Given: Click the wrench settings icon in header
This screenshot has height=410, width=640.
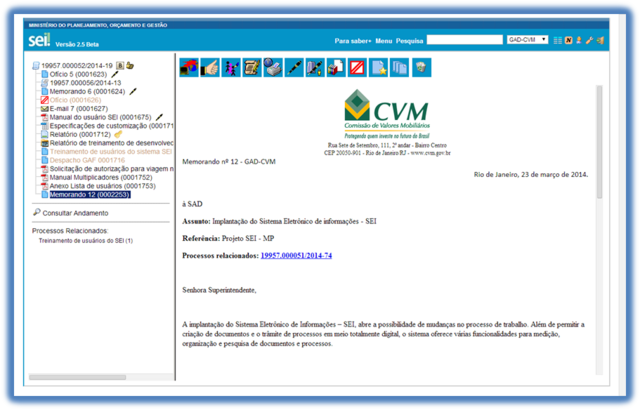Looking at the screenshot, I should 590,40.
